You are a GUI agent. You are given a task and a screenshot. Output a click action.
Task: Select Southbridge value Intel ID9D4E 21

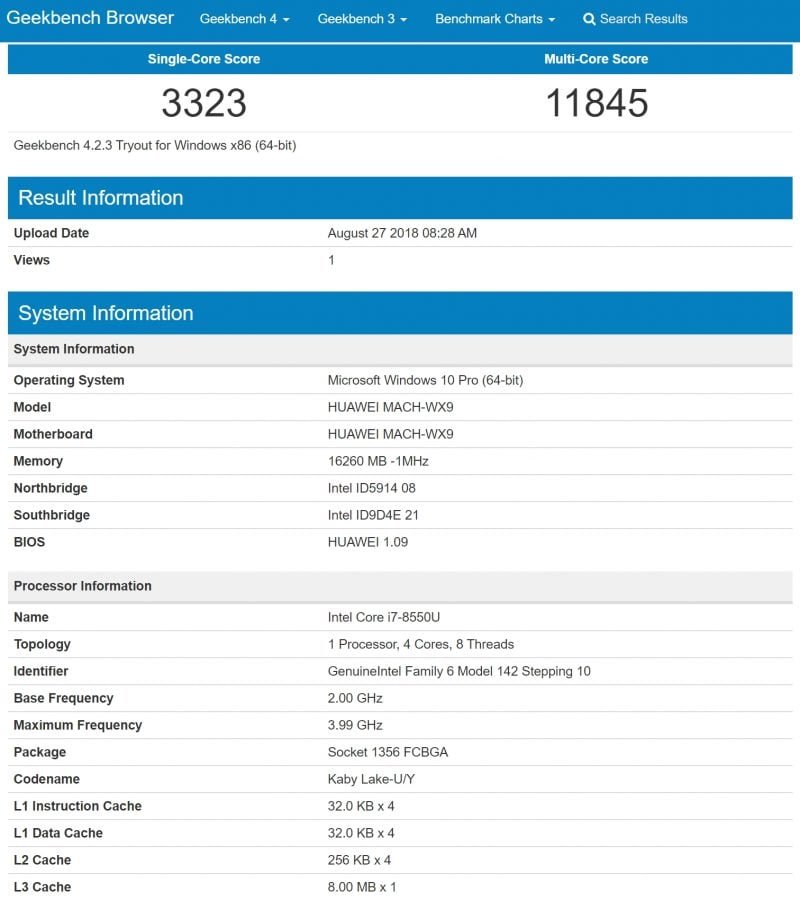(x=373, y=515)
